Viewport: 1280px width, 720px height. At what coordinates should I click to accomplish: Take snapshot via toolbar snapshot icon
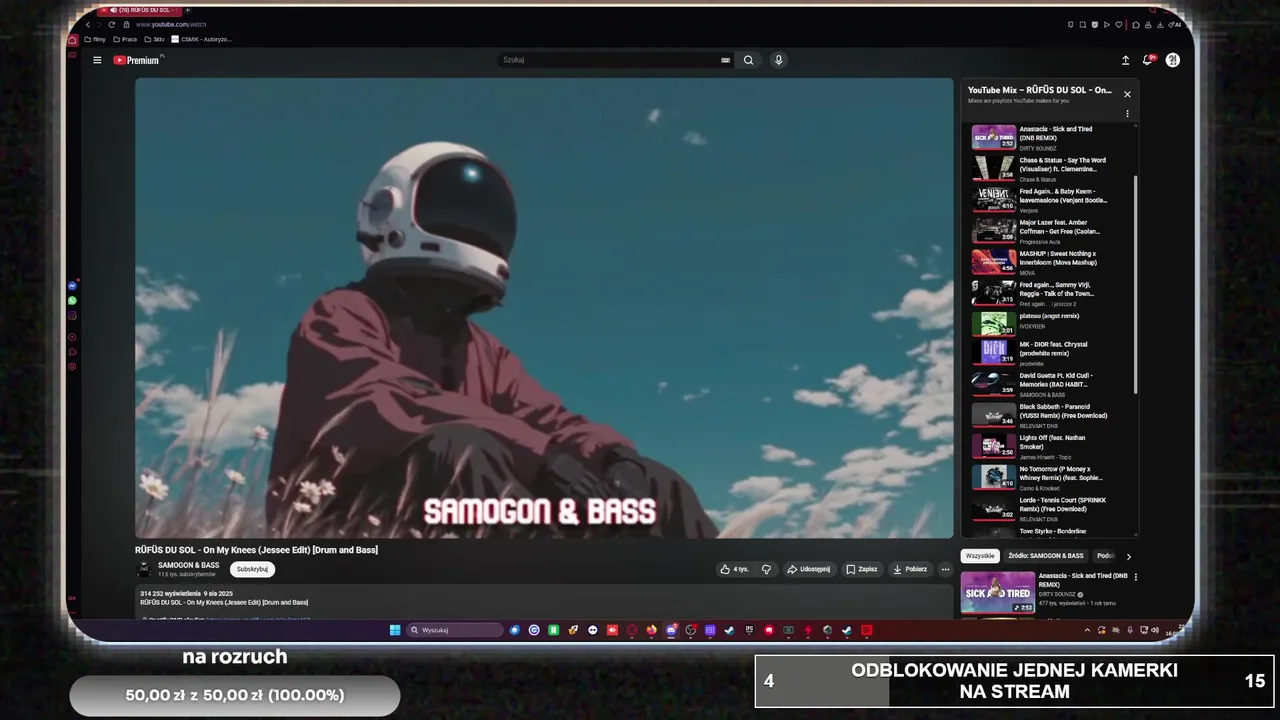[x=1083, y=25]
